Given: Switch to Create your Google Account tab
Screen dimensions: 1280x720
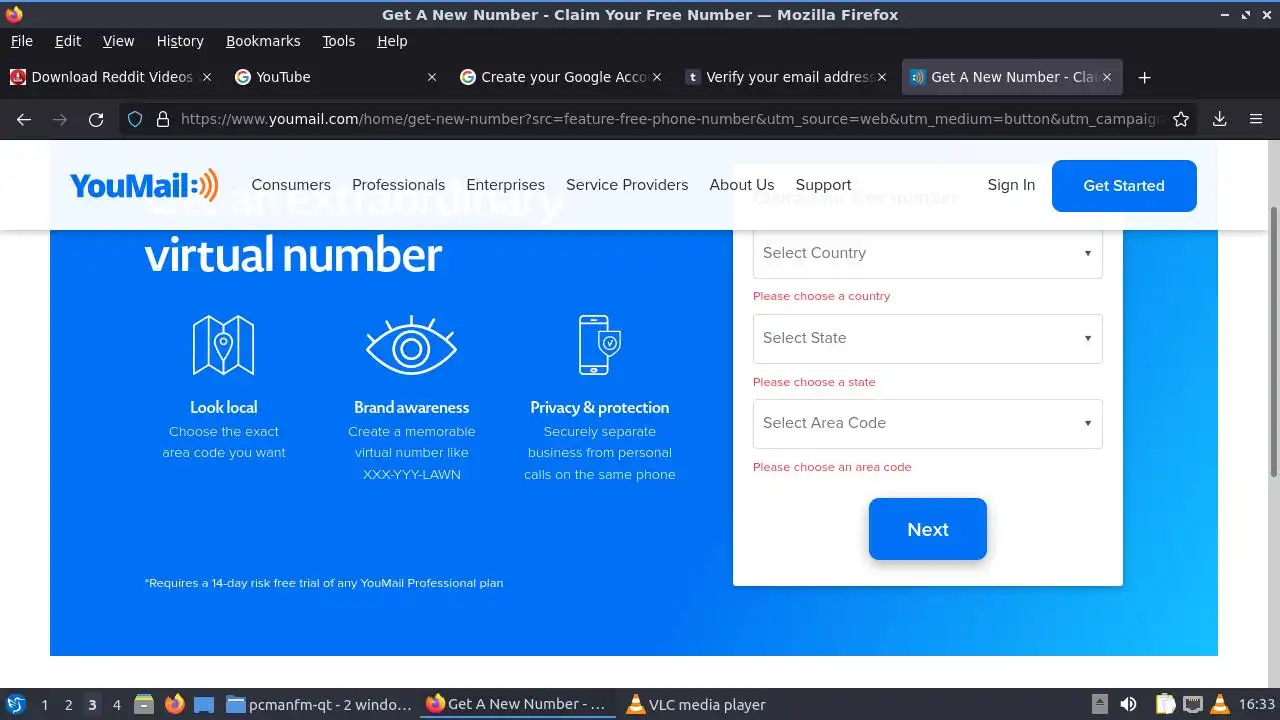Looking at the screenshot, I should point(560,77).
